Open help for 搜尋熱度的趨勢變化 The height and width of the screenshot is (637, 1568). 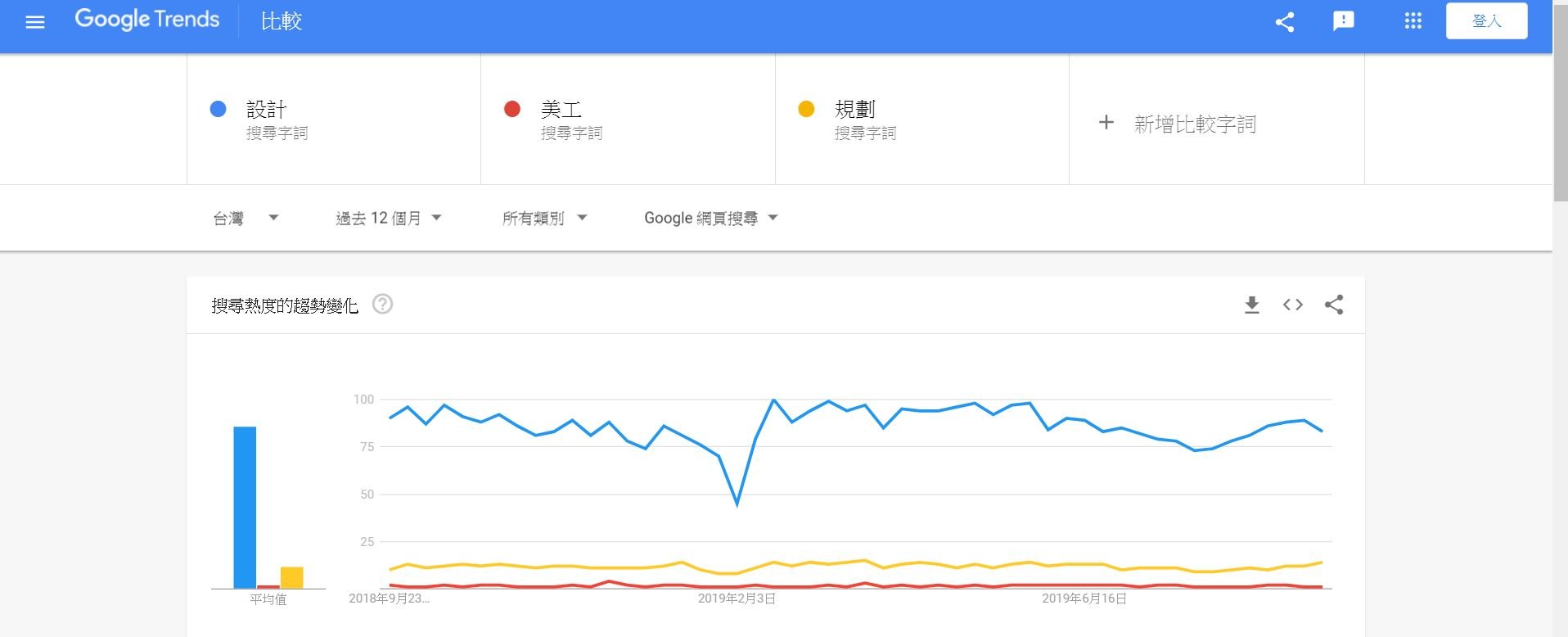click(x=382, y=305)
